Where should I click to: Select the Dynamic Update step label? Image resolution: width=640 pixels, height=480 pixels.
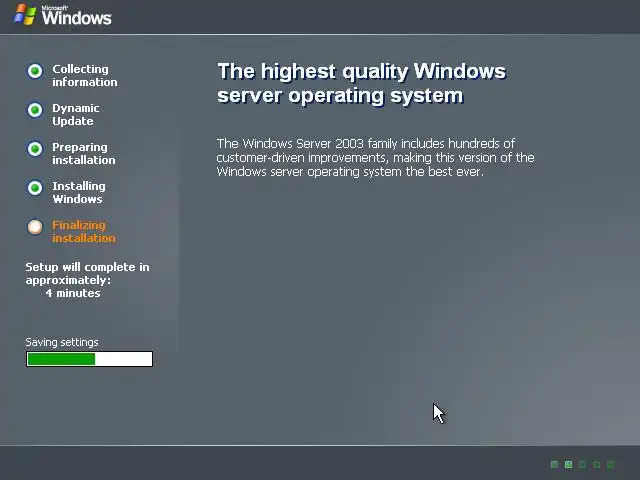[76, 115]
